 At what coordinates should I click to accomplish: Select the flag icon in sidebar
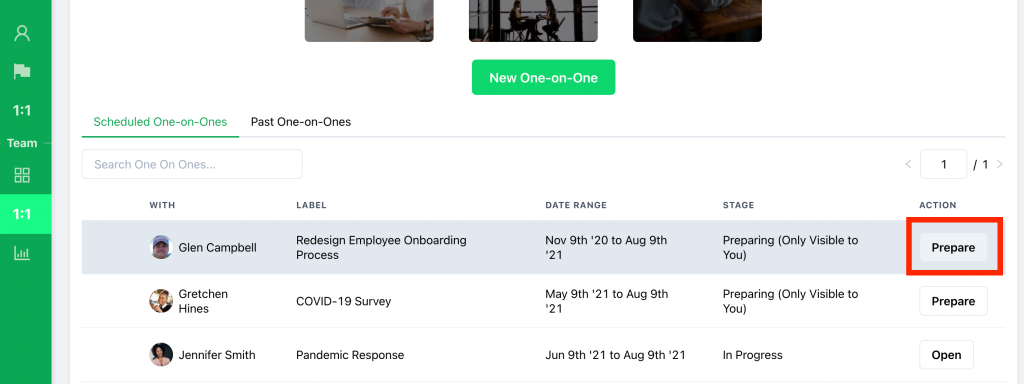click(22, 71)
